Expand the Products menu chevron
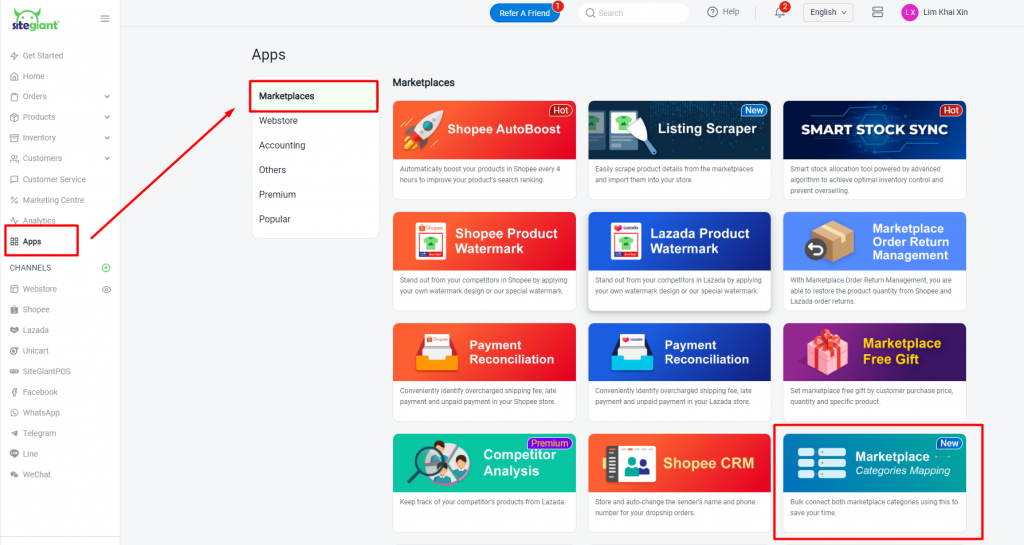This screenshot has height=545, width=1024. pos(107,117)
